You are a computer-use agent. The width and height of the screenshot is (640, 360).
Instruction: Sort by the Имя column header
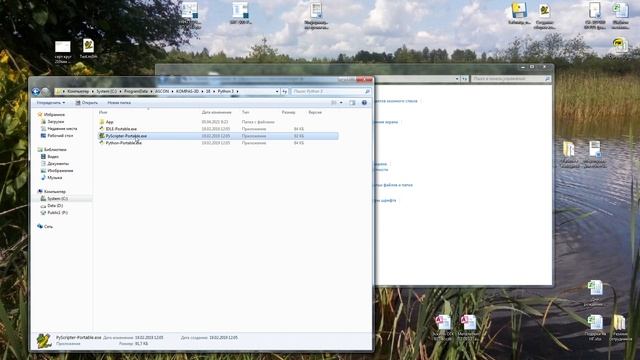click(x=103, y=112)
